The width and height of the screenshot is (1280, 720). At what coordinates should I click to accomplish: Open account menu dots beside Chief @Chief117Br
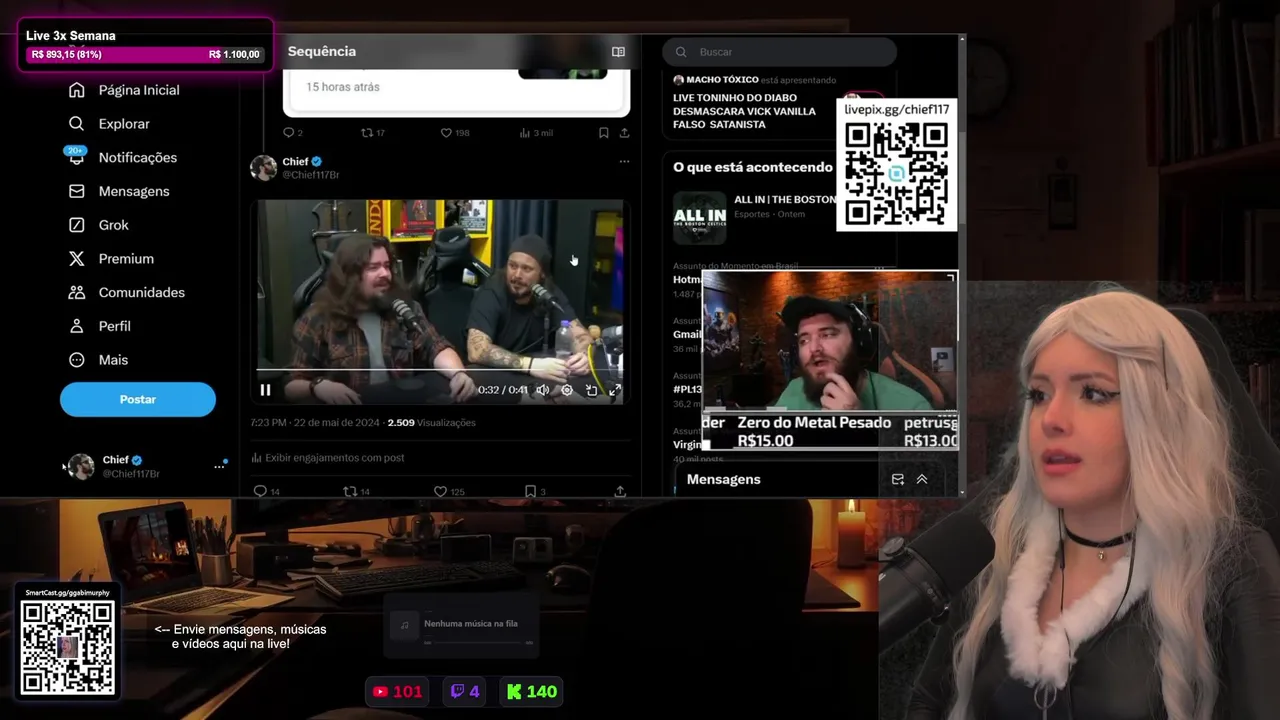(219, 466)
